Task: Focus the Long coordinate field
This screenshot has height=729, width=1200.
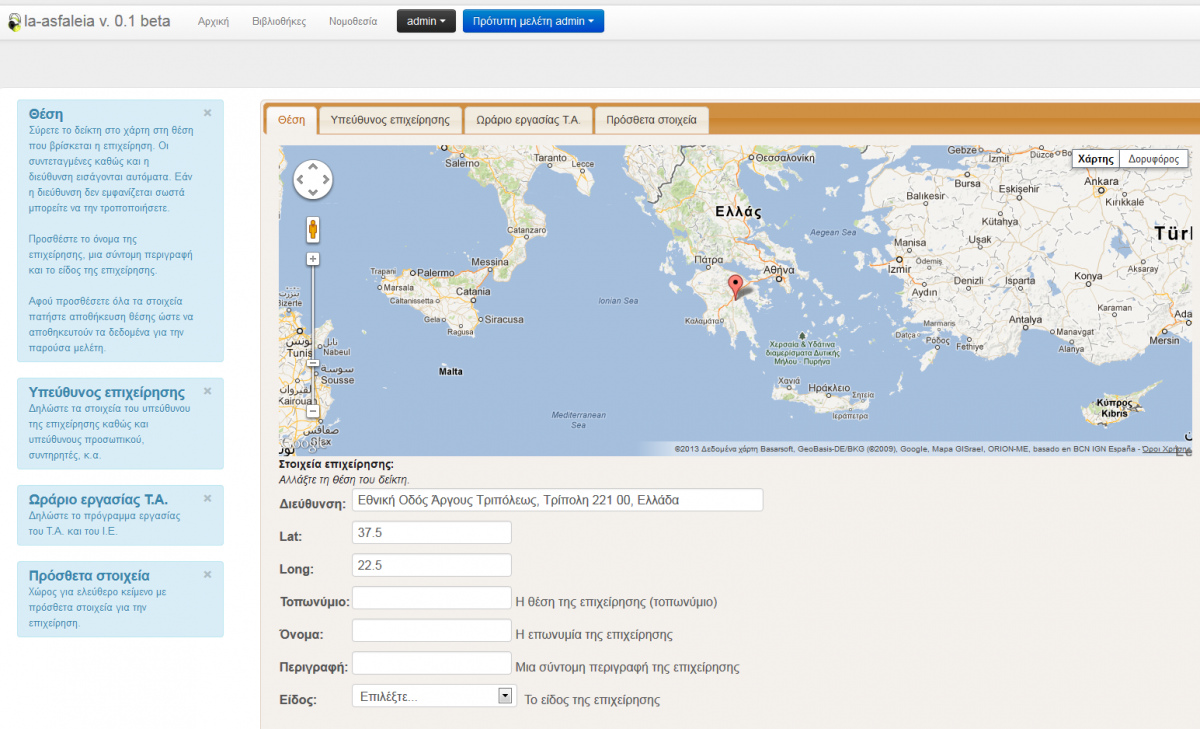Action: tap(432, 565)
